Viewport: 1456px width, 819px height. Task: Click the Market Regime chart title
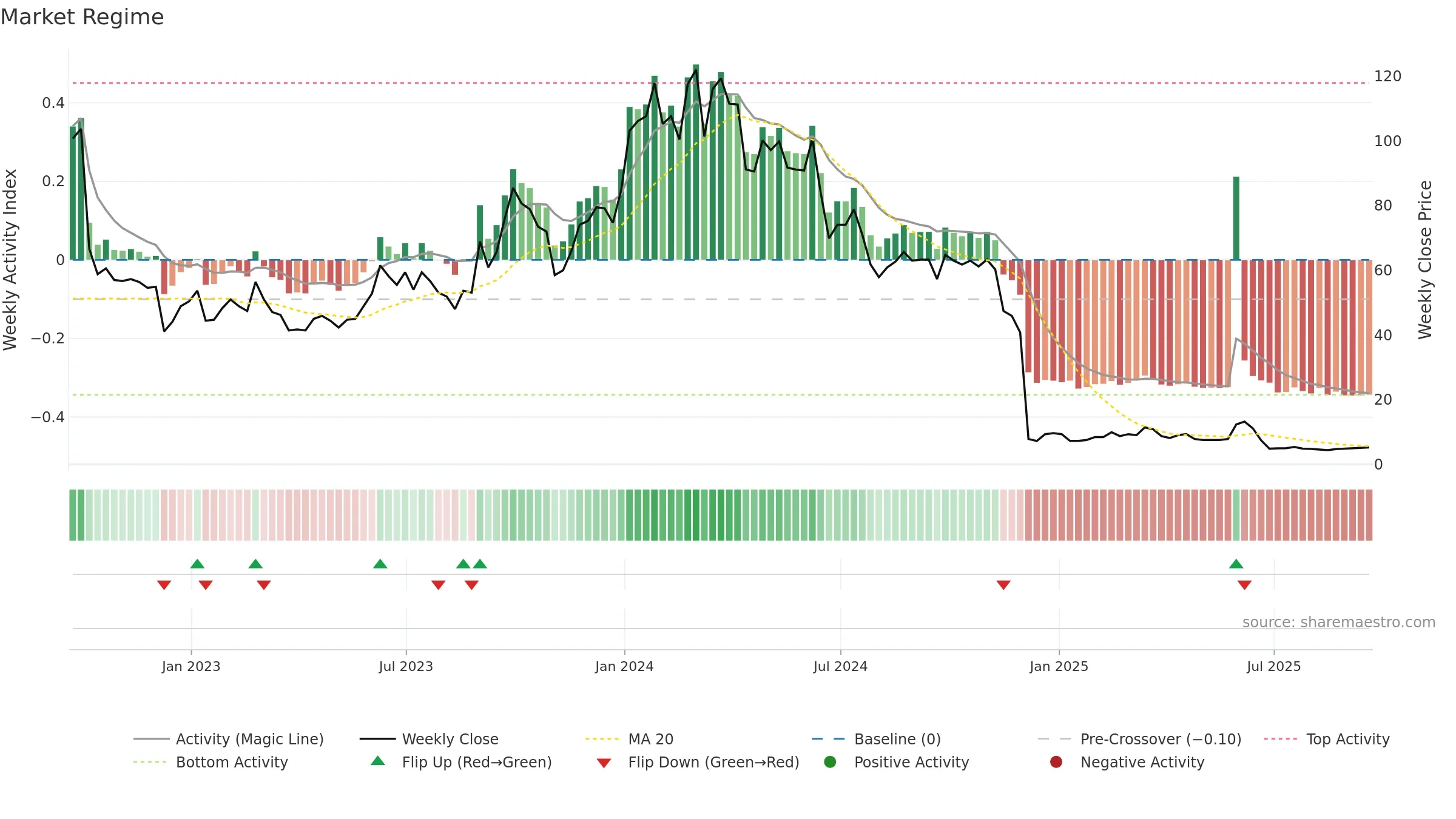82,17
